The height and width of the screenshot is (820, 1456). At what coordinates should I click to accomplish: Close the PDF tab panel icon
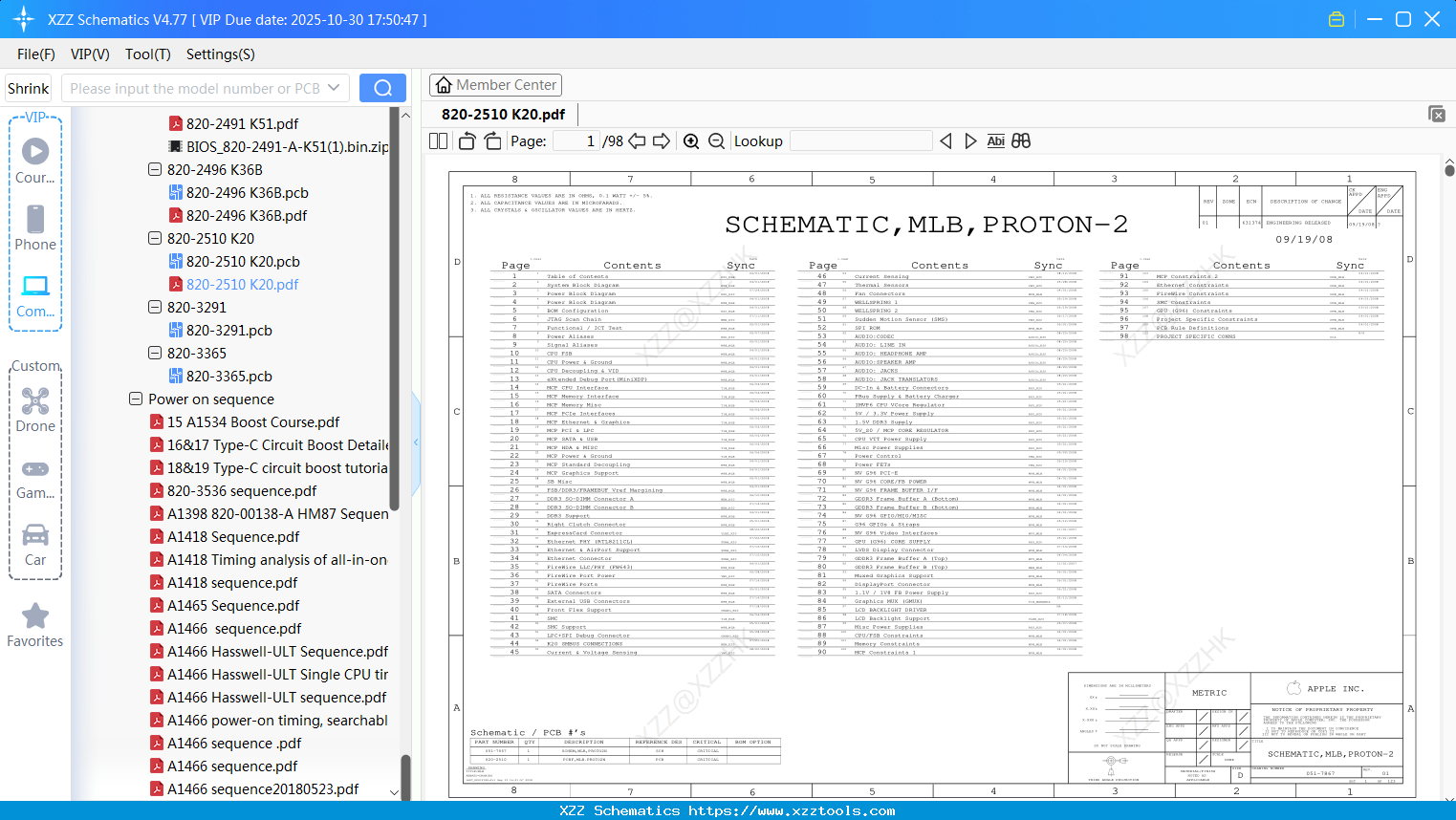click(x=1437, y=114)
